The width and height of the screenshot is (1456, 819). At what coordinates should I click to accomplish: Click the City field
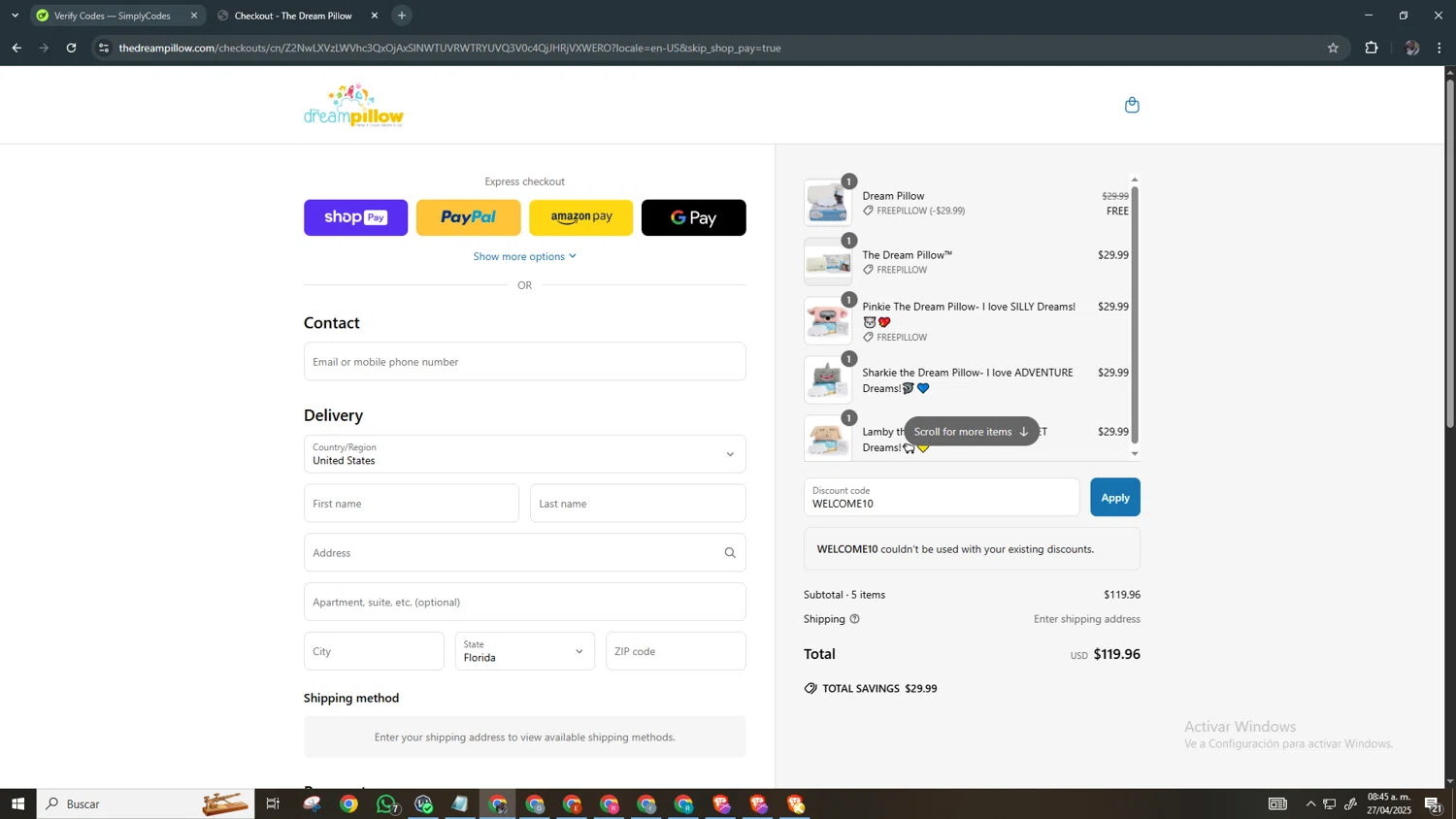[374, 651]
